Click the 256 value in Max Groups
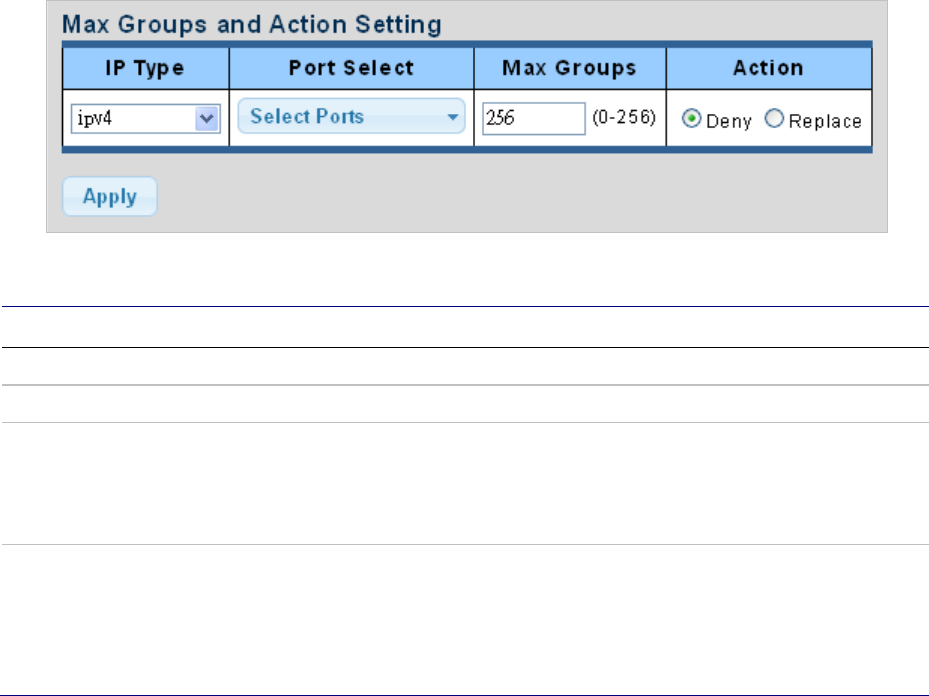929x696 pixels. point(497,118)
